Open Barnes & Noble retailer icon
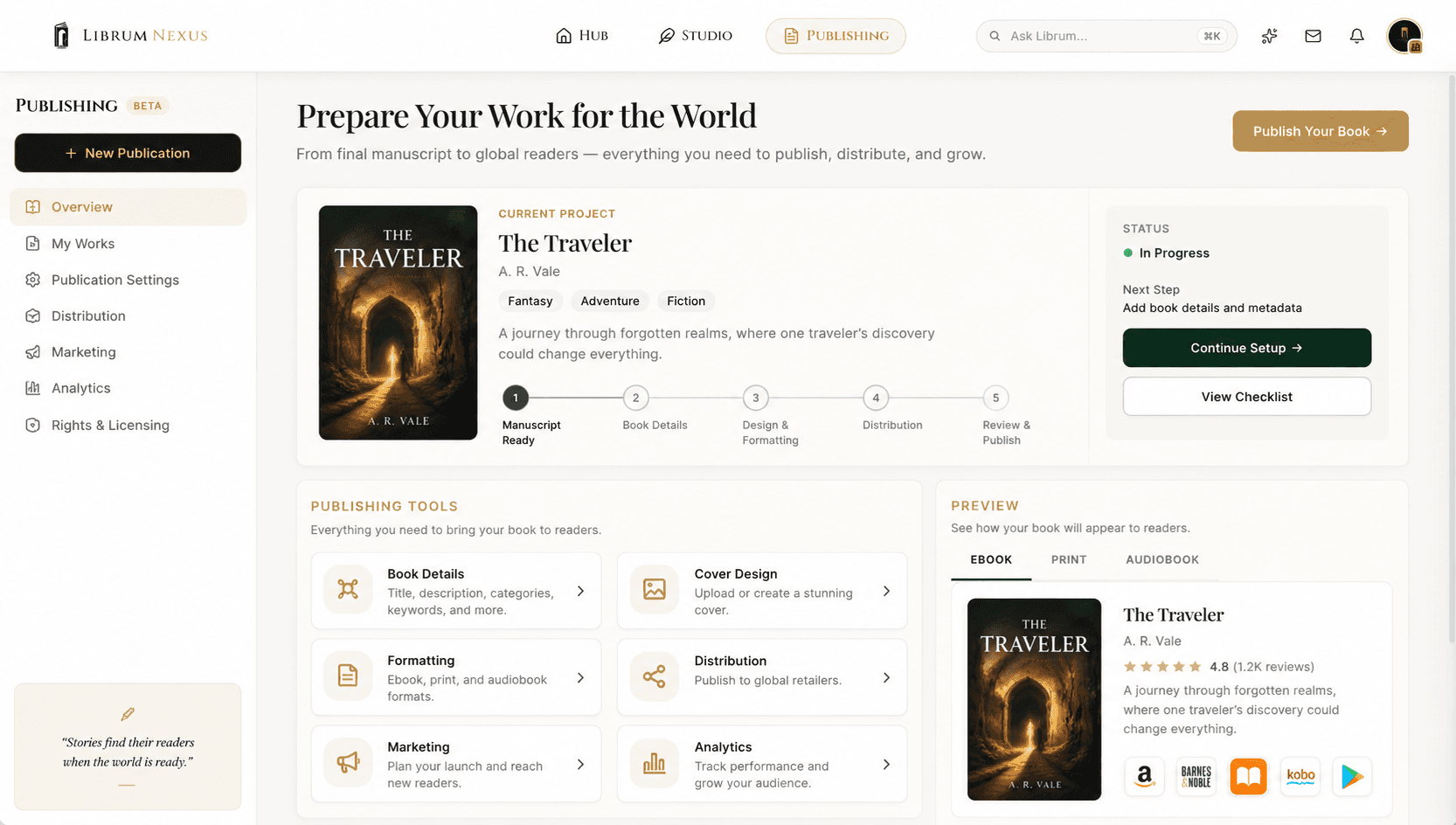Viewport: 1456px width, 825px height. pyautogui.click(x=1196, y=776)
